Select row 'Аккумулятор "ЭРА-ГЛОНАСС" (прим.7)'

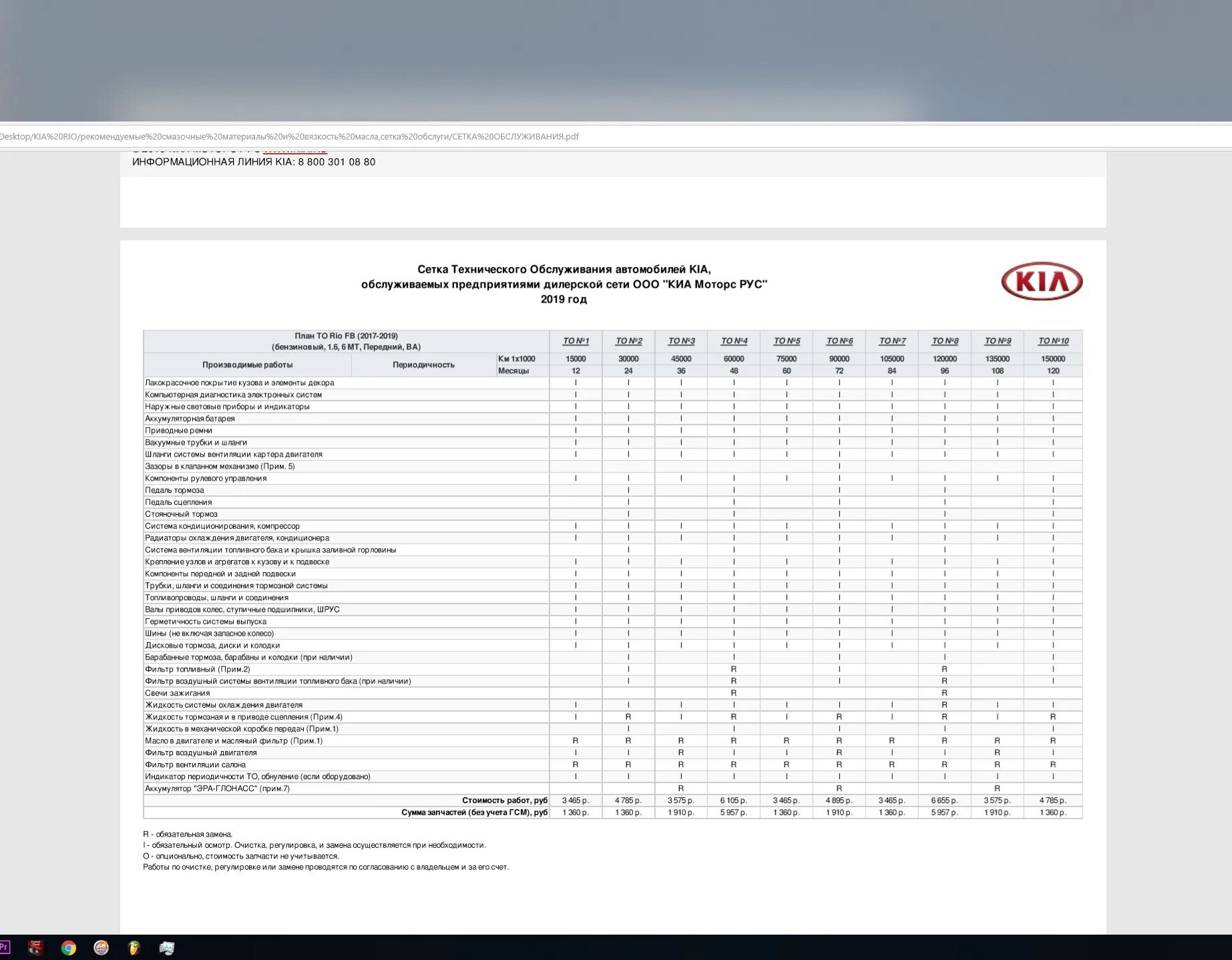pos(612,788)
